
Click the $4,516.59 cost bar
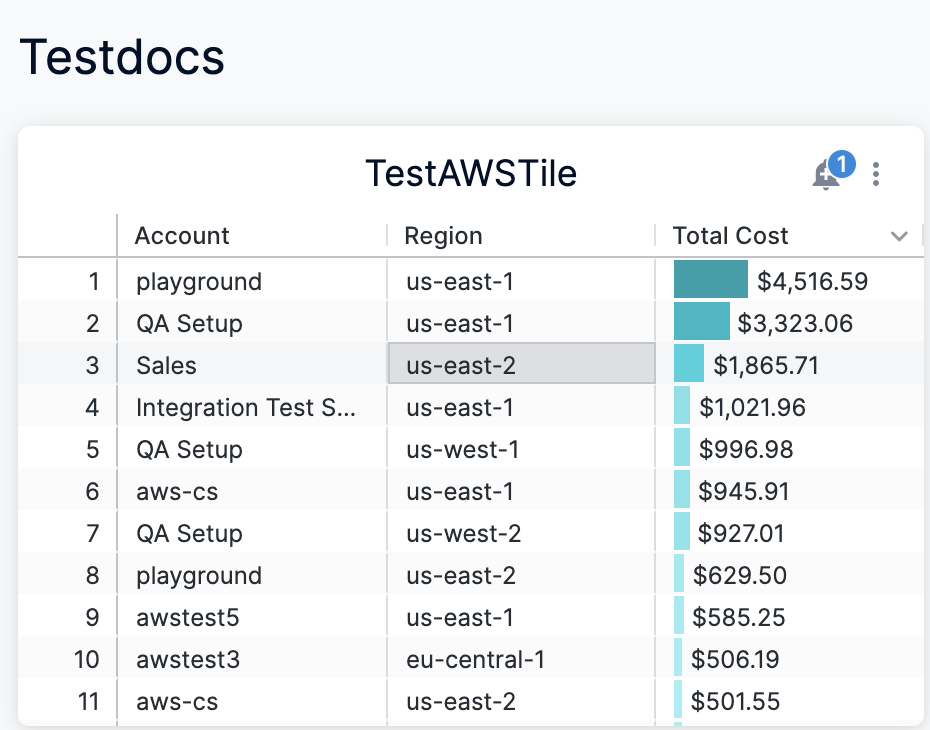(711, 280)
